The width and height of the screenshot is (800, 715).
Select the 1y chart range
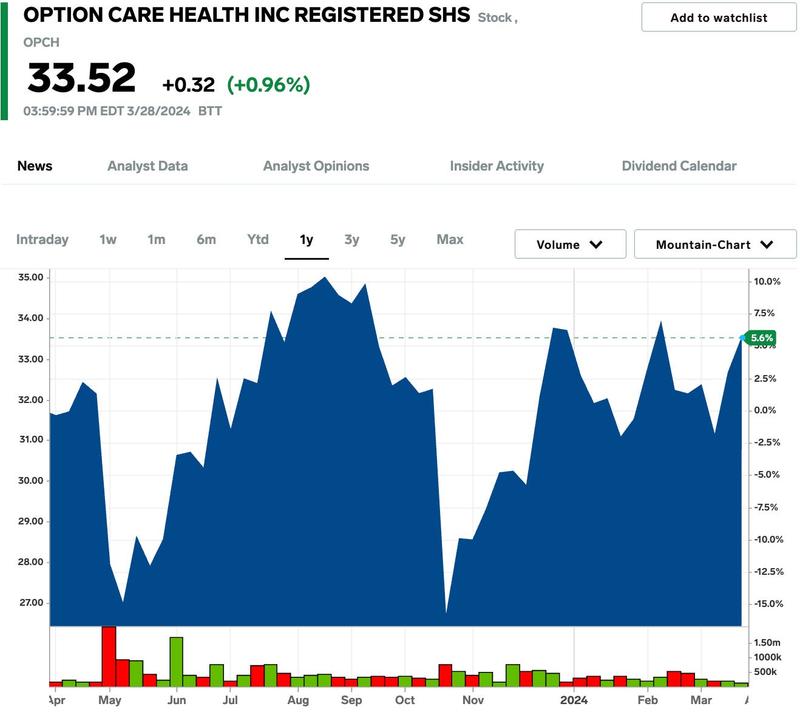(x=306, y=239)
